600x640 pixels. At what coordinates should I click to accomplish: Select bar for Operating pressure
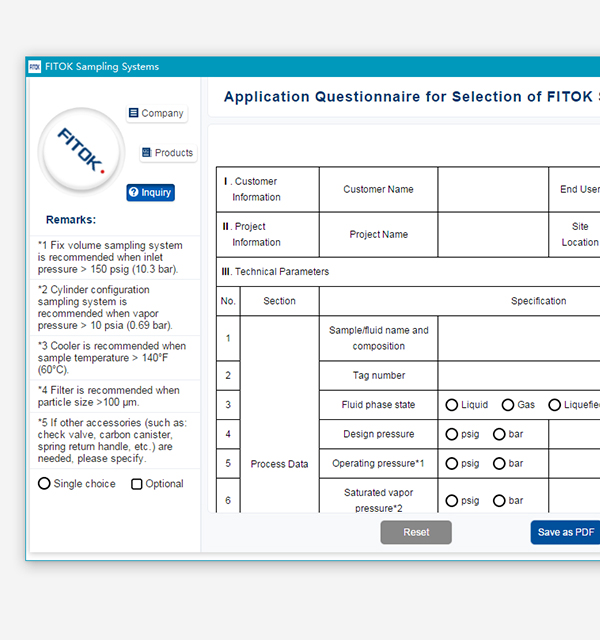coord(499,464)
